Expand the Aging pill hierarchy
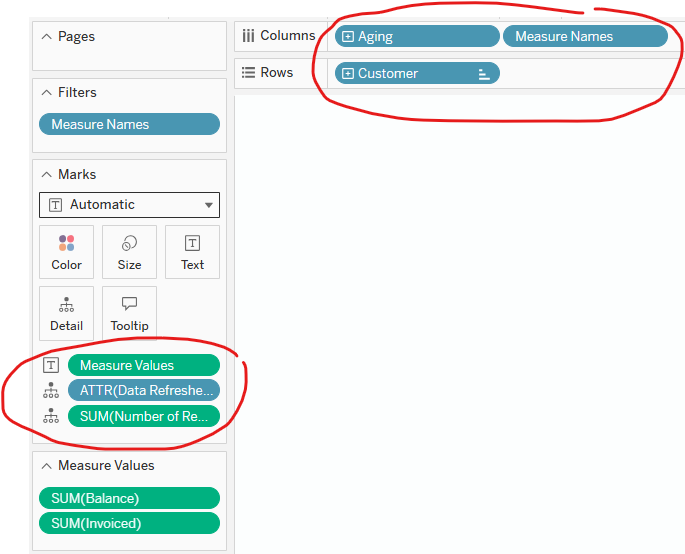685x554 pixels. click(x=348, y=37)
